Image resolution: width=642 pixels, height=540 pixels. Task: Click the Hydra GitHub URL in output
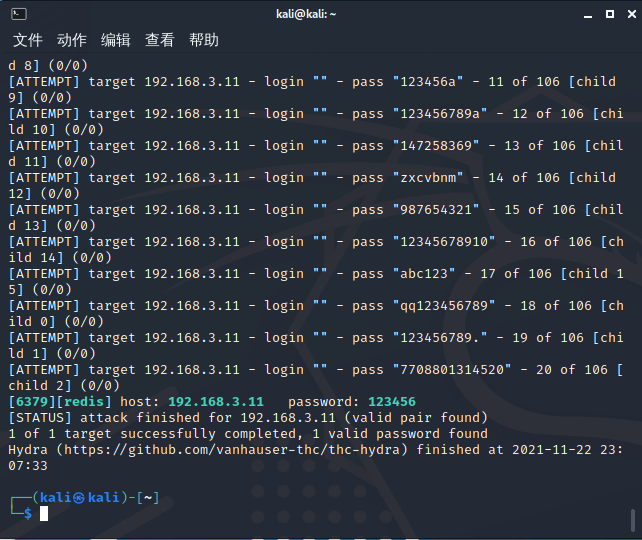click(232, 450)
